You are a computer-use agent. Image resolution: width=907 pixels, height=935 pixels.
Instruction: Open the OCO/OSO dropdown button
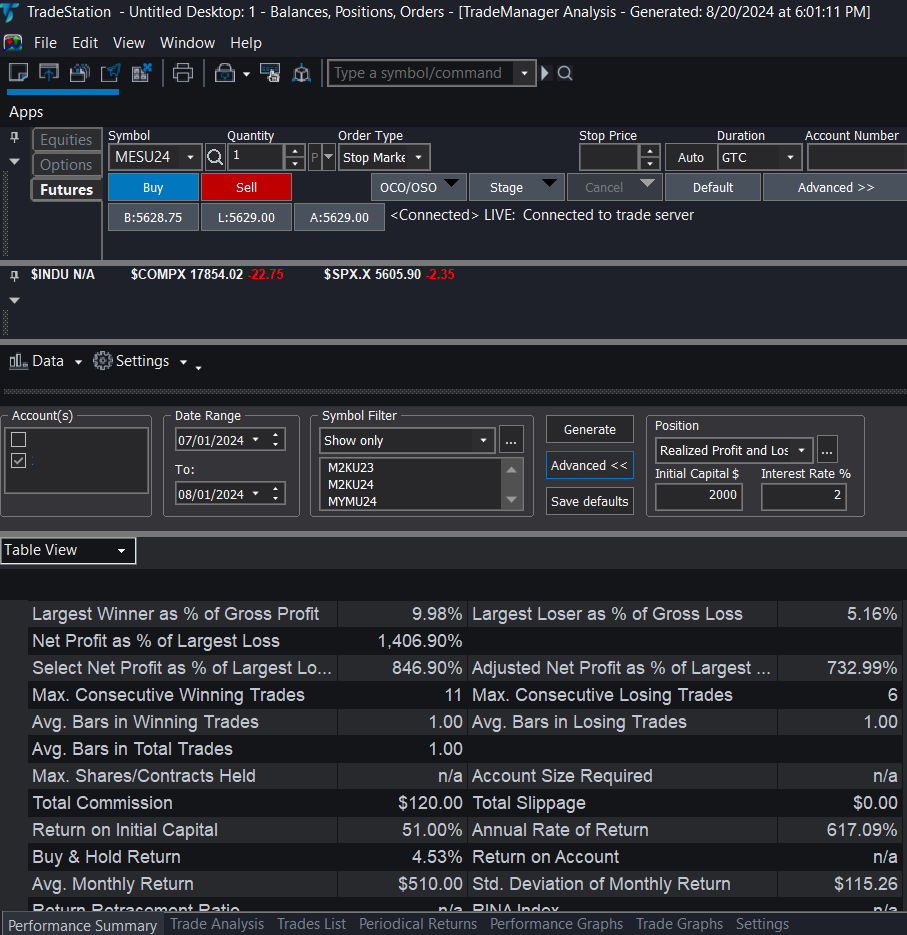tap(418, 187)
